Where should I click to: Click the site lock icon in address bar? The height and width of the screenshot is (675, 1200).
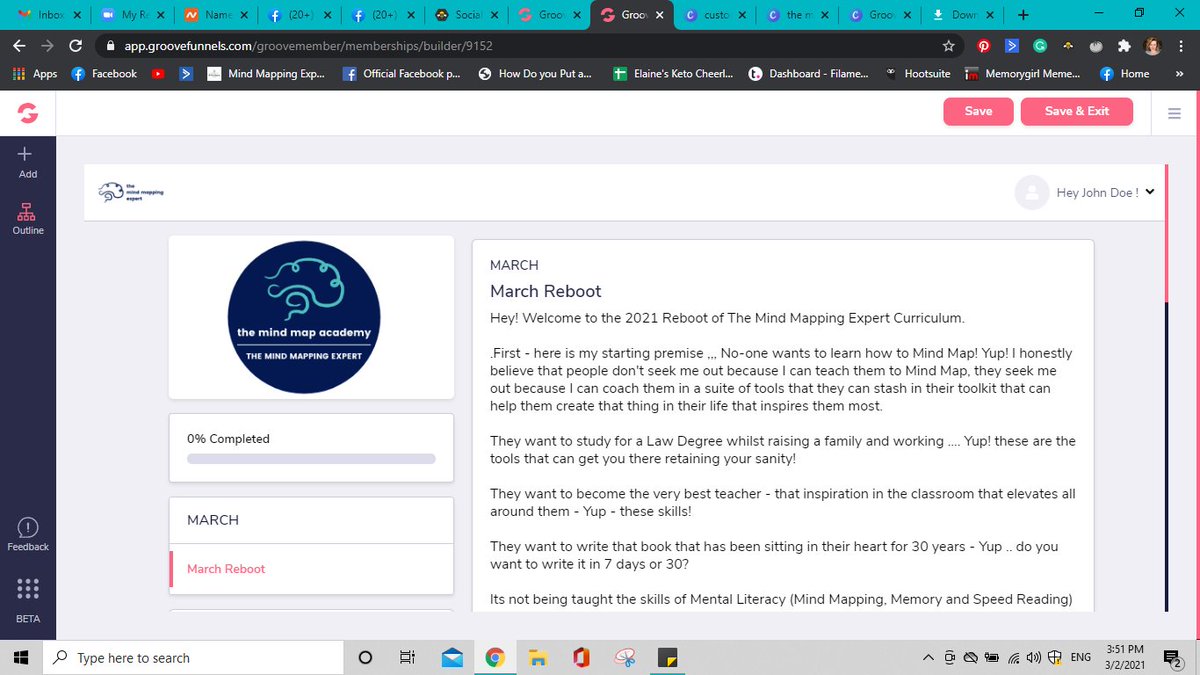[x=109, y=46]
